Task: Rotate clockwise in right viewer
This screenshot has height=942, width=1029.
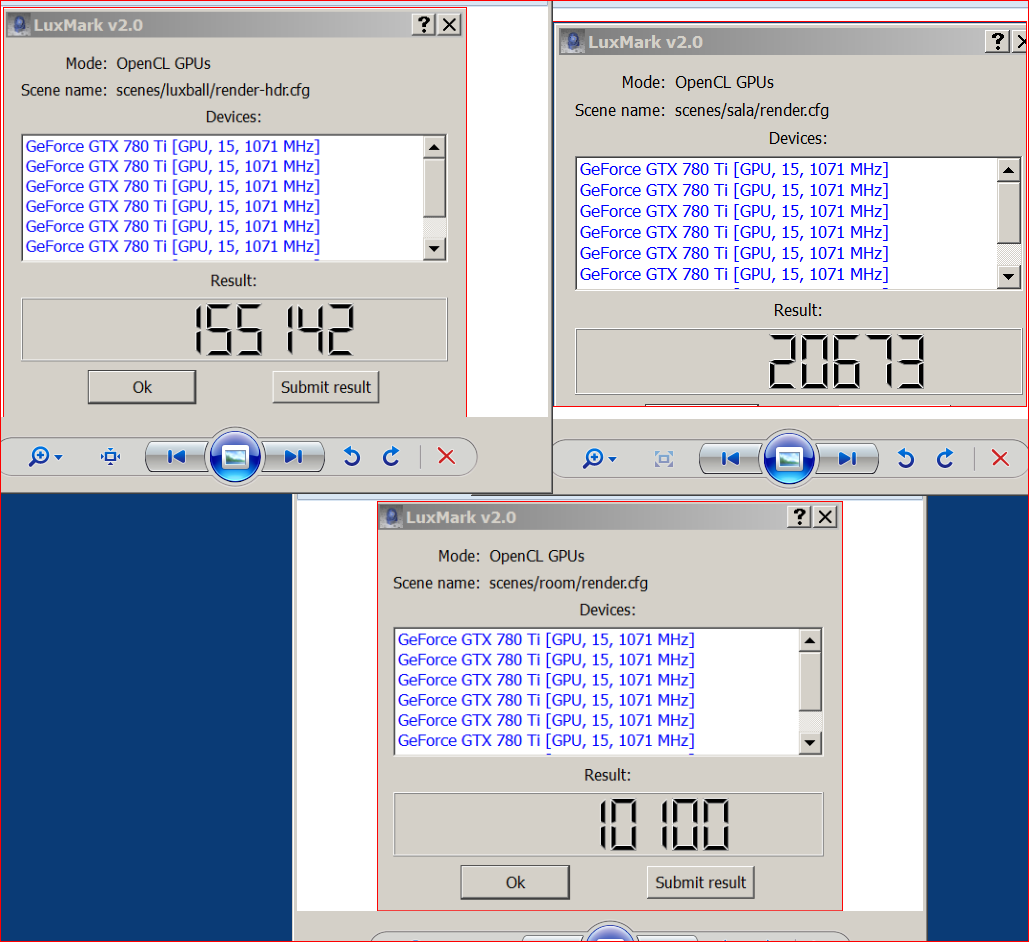Action: [946, 458]
